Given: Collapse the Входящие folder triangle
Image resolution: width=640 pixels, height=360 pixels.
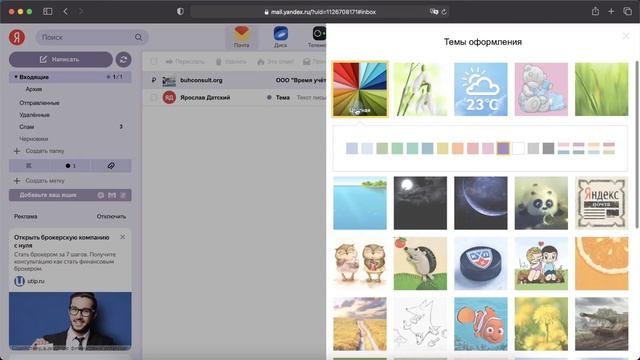Looking at the screenshot, I should pos(16,77).
